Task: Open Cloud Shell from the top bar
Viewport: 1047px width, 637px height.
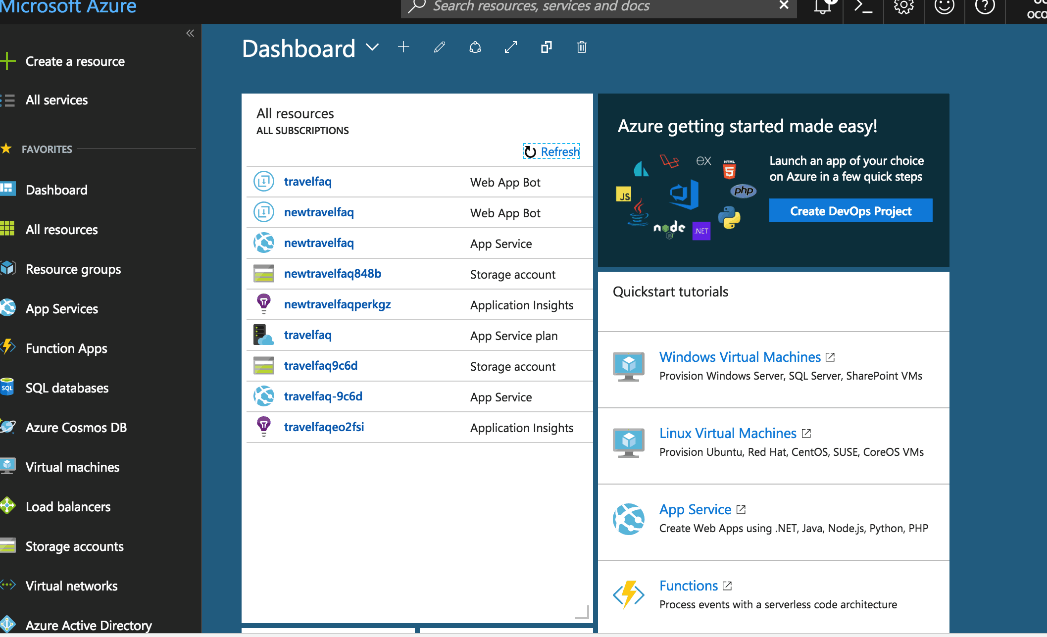Action: pyautogui.click(x=863, y=7)
